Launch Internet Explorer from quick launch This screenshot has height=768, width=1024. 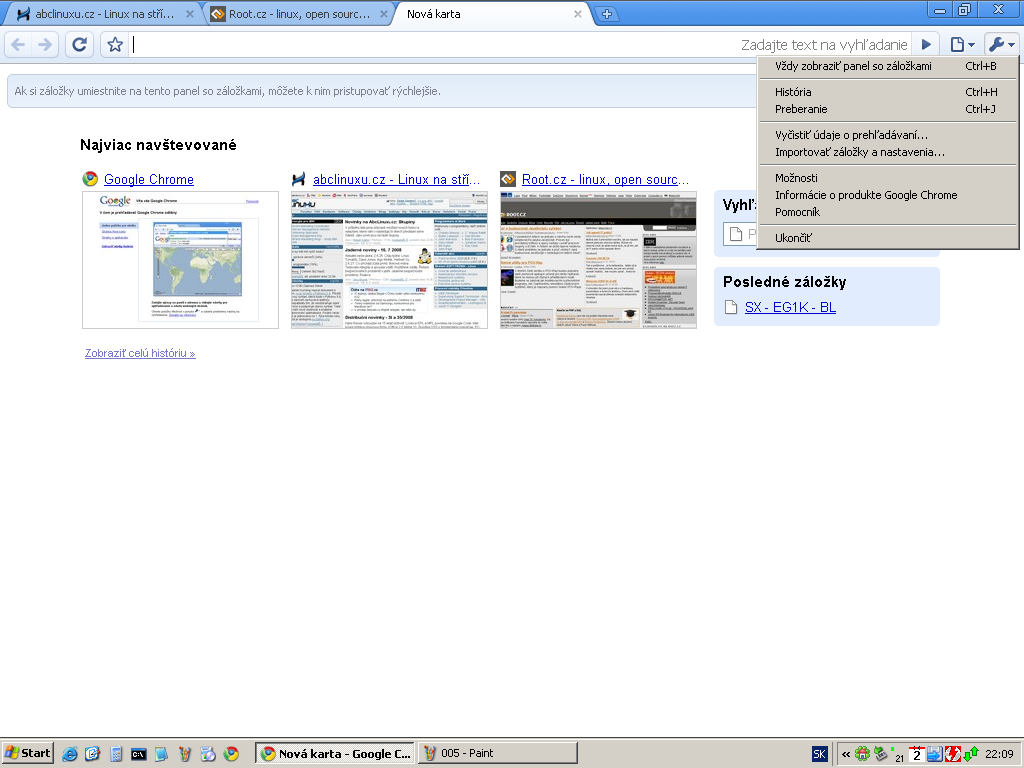(69, 754)
